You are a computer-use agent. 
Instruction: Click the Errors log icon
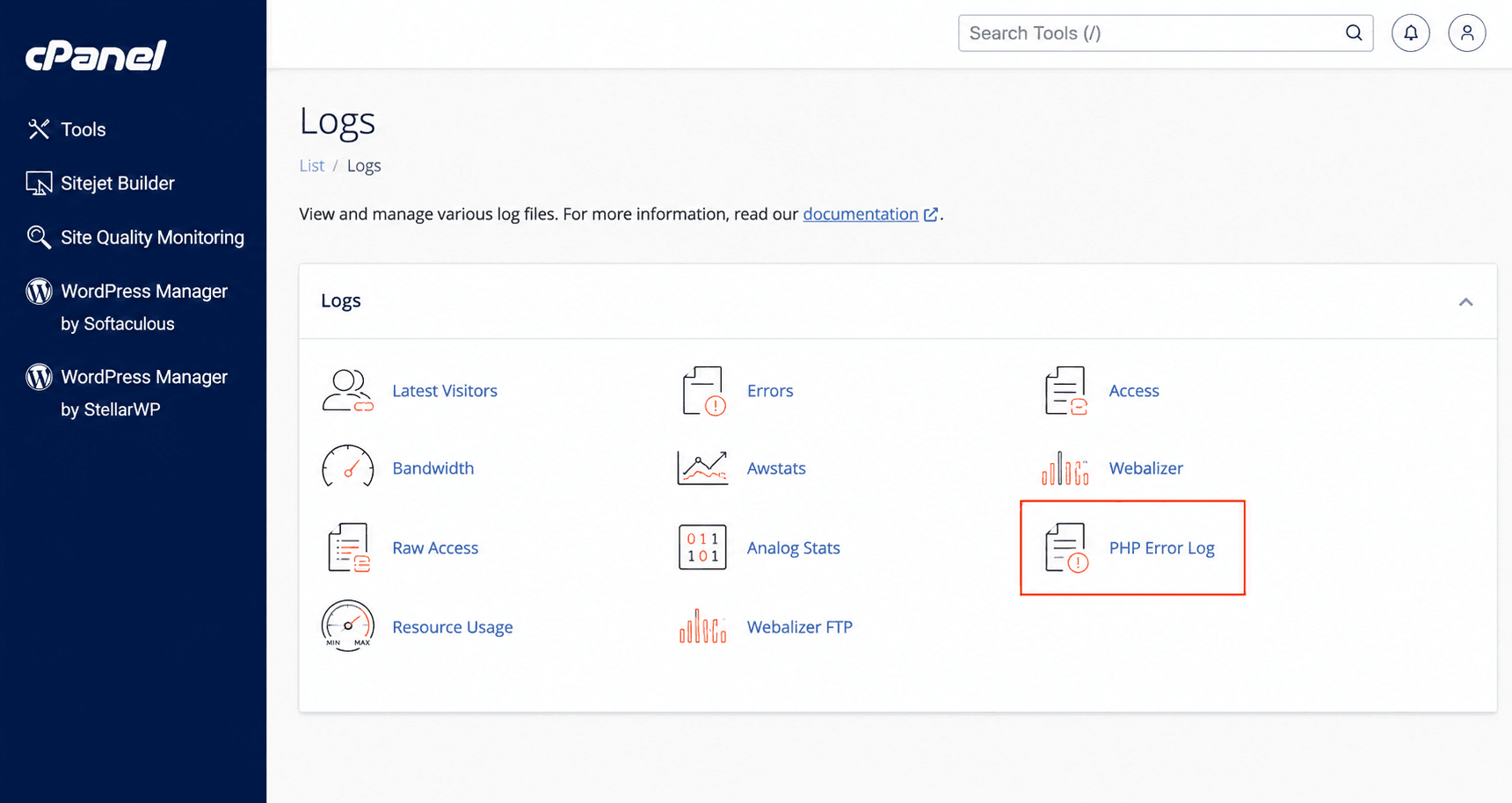point(703,391)
